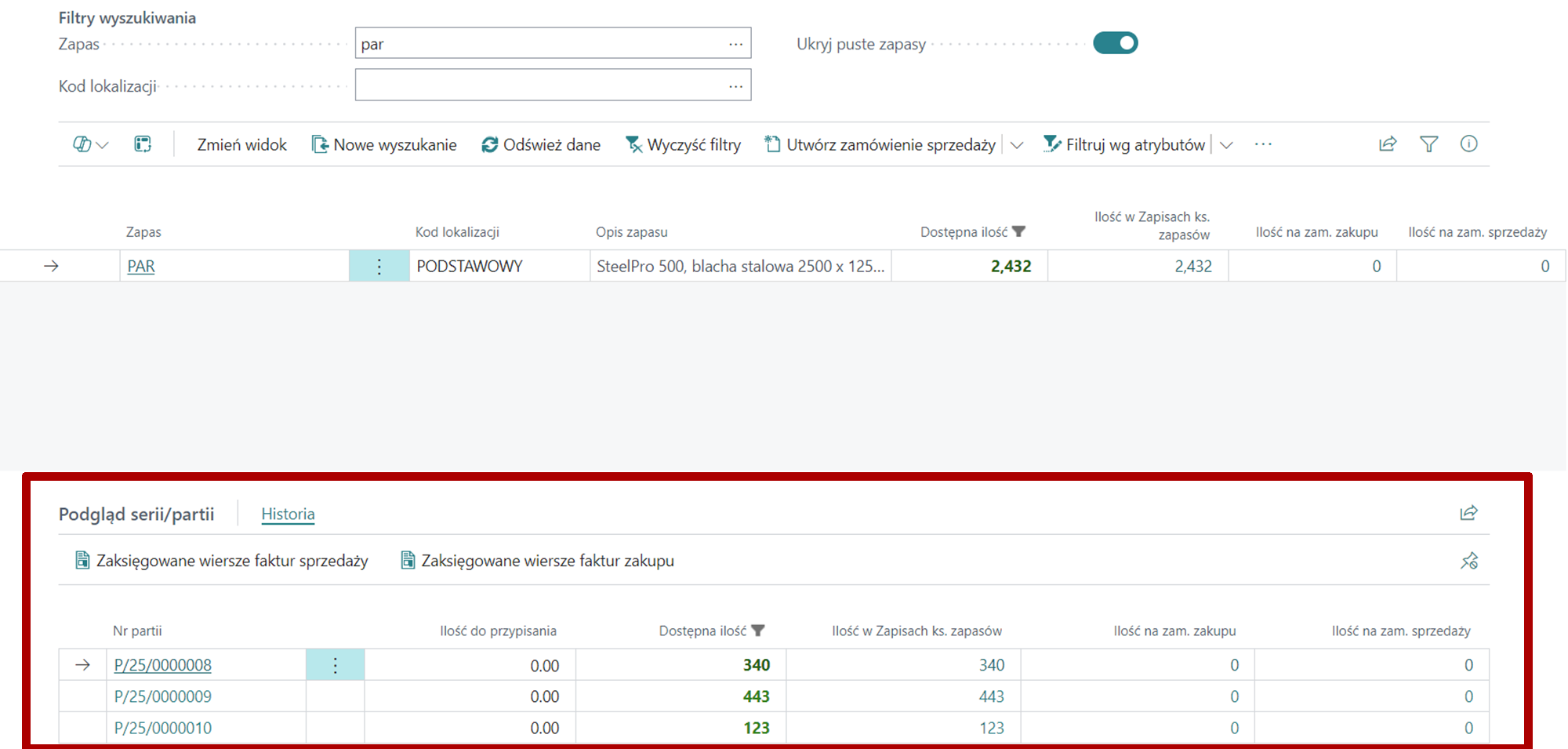Image resolution: width=1568 pixels, height=749 pixels.
Task: Open row menu dots for P/25/0000008
Action: coord(336,665)
